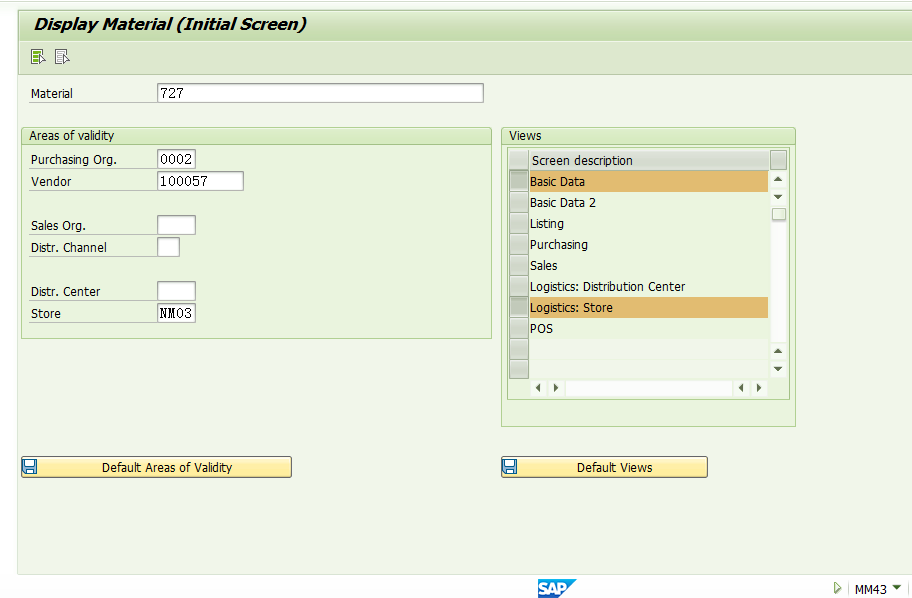
Task: Click the Vendor field with 100057
Action: 200,181
